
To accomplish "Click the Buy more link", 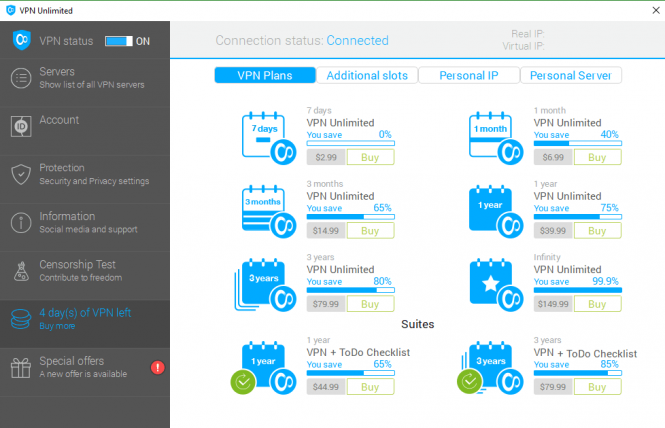I will 57,326.
